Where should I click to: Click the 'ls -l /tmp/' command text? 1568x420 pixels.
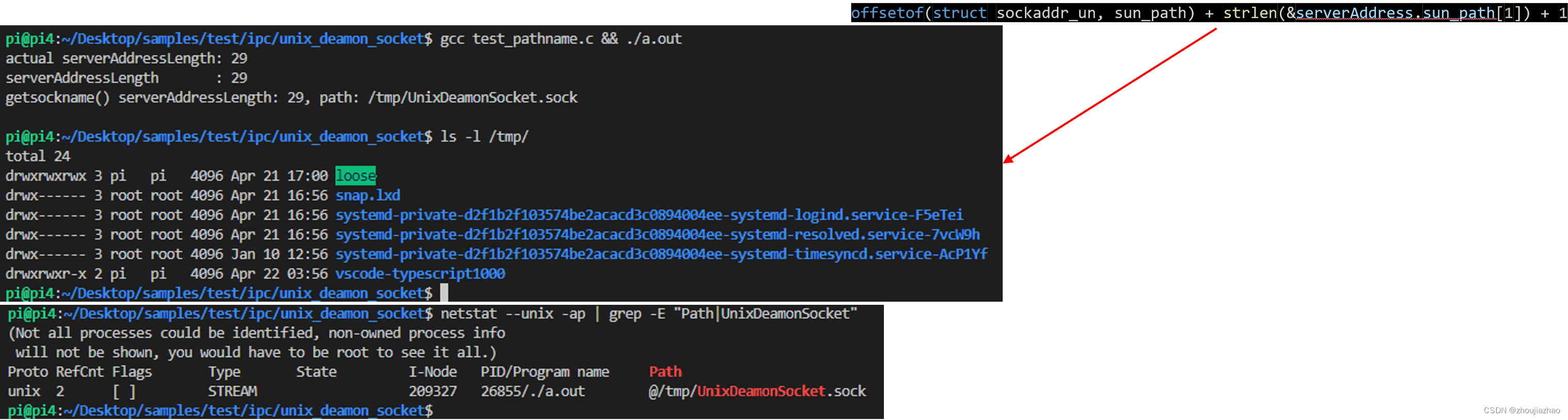click(484, 136)
